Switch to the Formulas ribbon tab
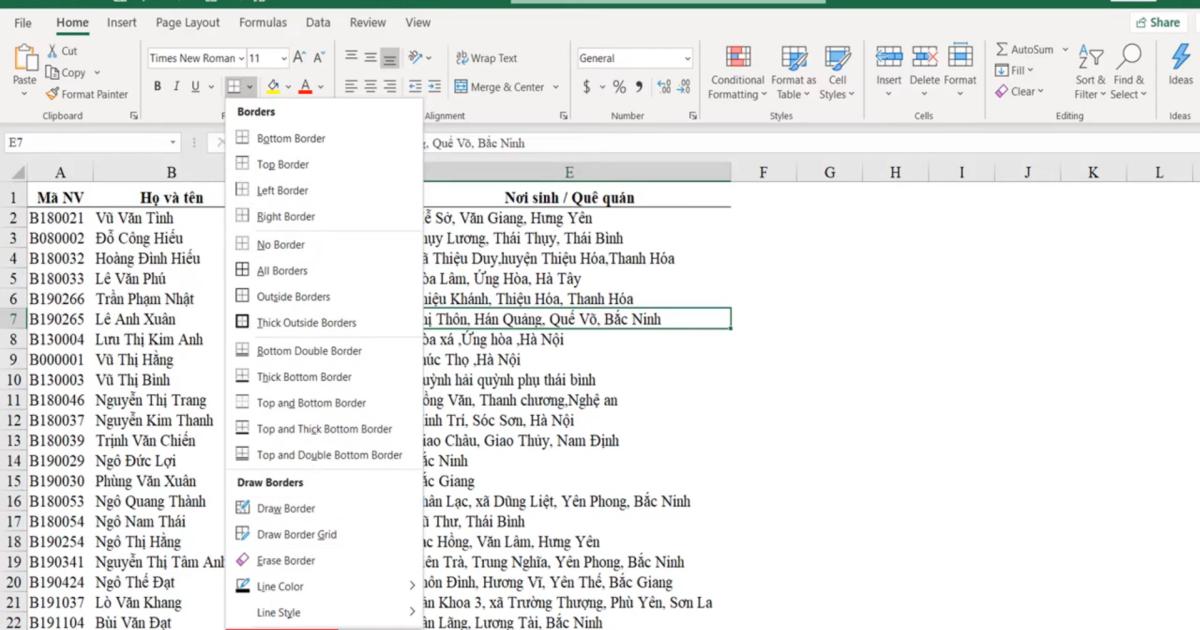1200x630 pixels. point(262,22)
